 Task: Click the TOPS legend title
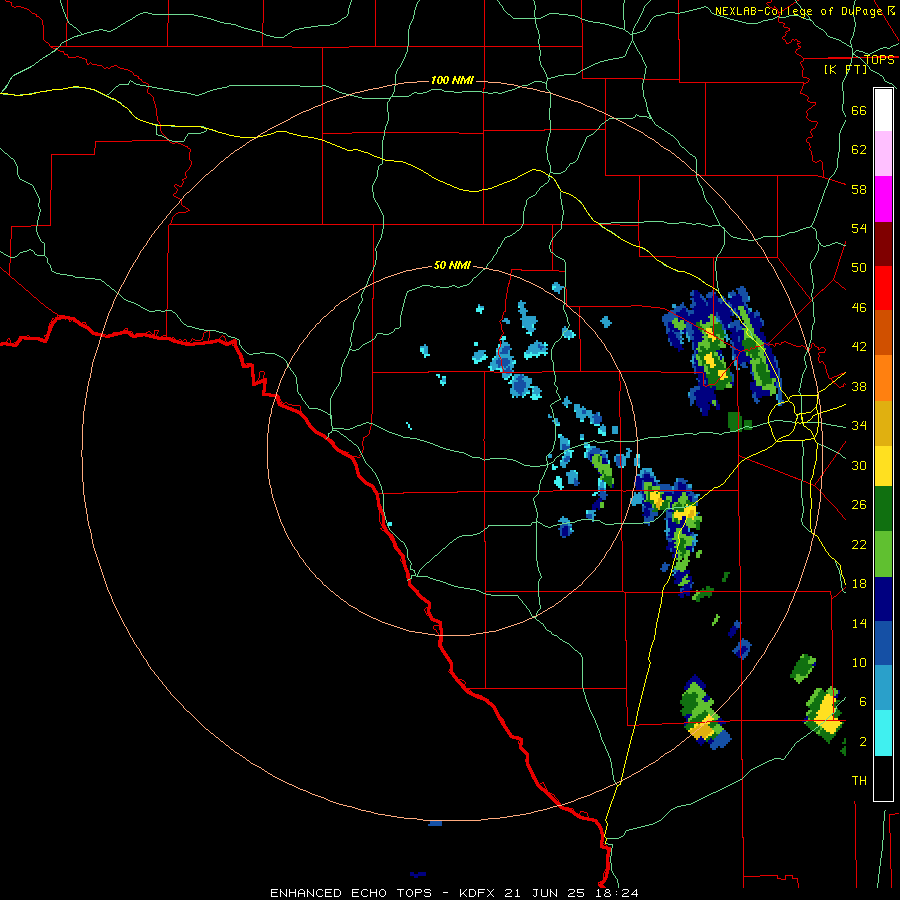tap(879, 59)
